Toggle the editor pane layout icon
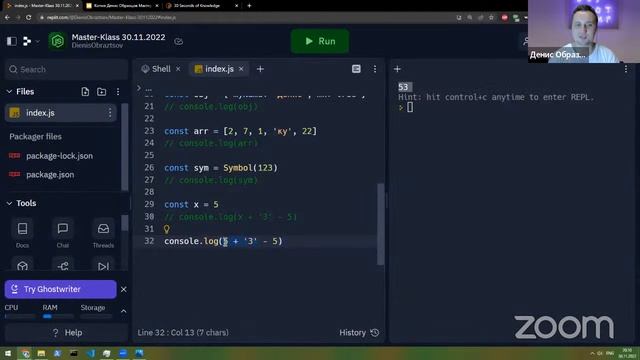 coord(356,69)
